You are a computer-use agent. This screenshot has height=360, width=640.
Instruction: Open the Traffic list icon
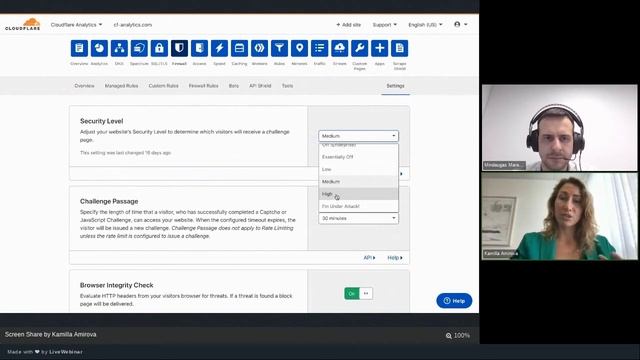(319, 48)
